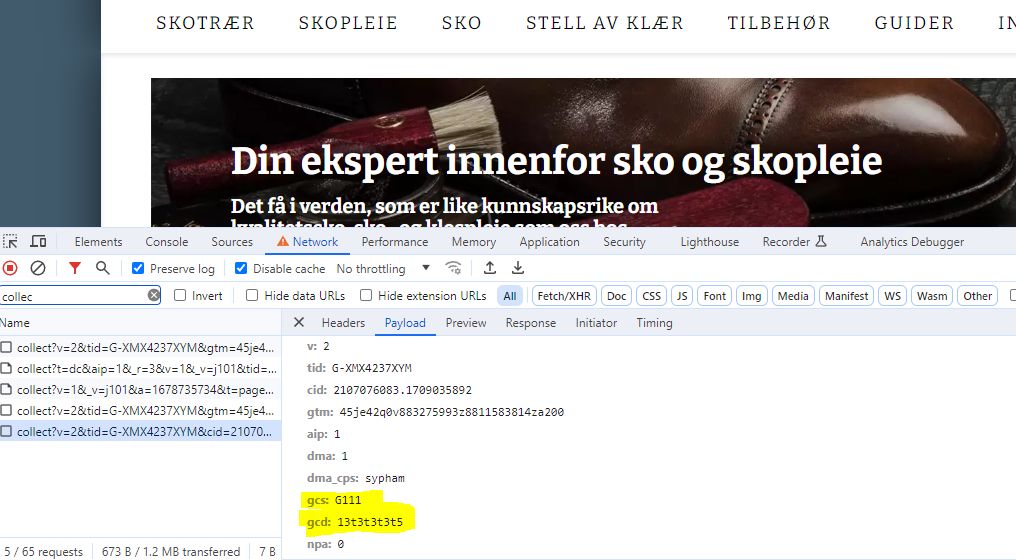Open the Sources tab

pos(232,242)
